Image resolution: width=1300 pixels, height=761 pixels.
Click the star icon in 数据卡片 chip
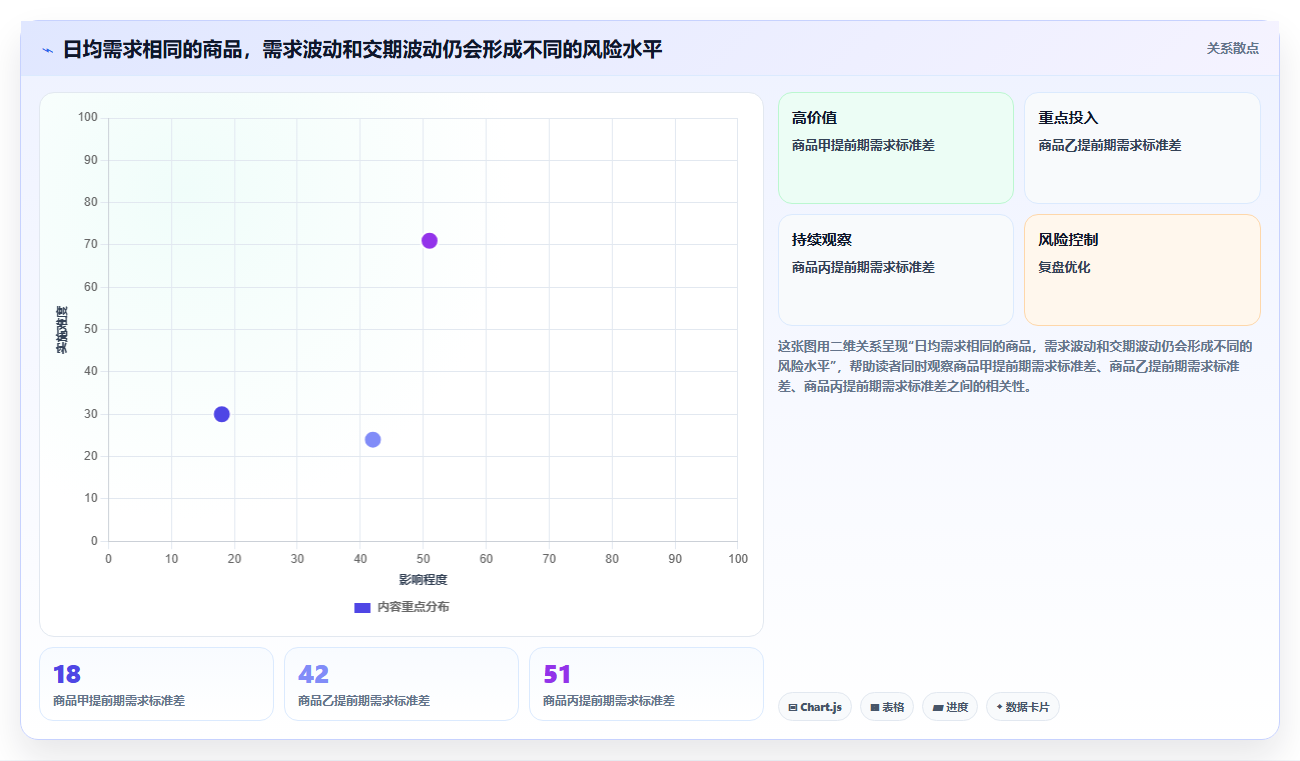tap(999, 707)
